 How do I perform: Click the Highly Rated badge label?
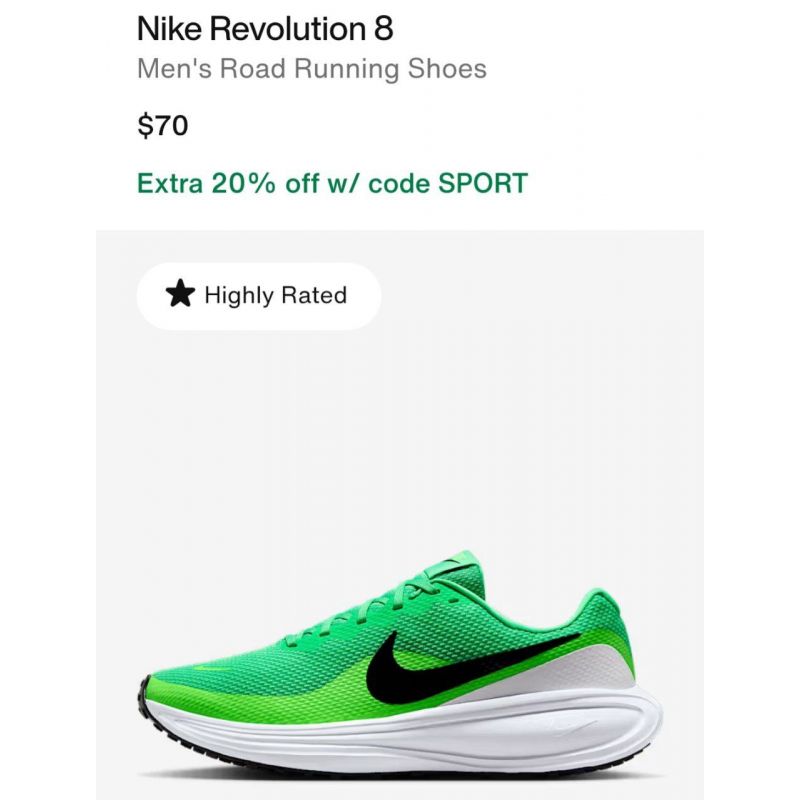tap(276, 295)
